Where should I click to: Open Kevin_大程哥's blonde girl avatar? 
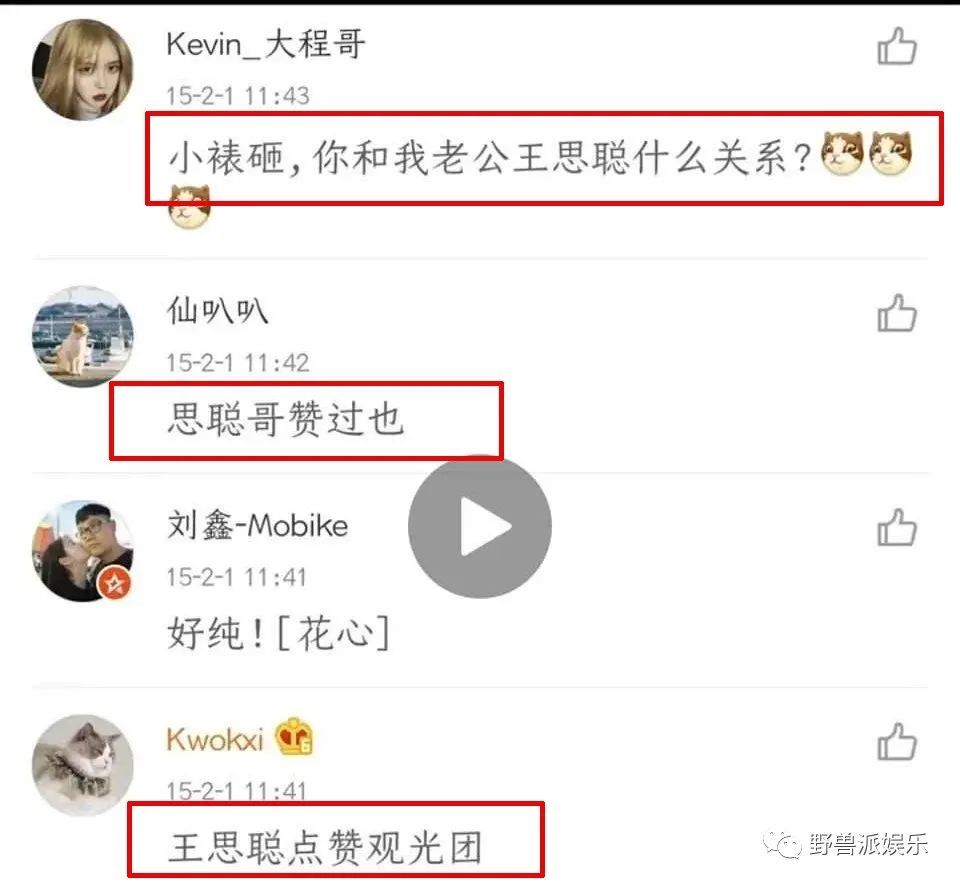coord(83,70)
